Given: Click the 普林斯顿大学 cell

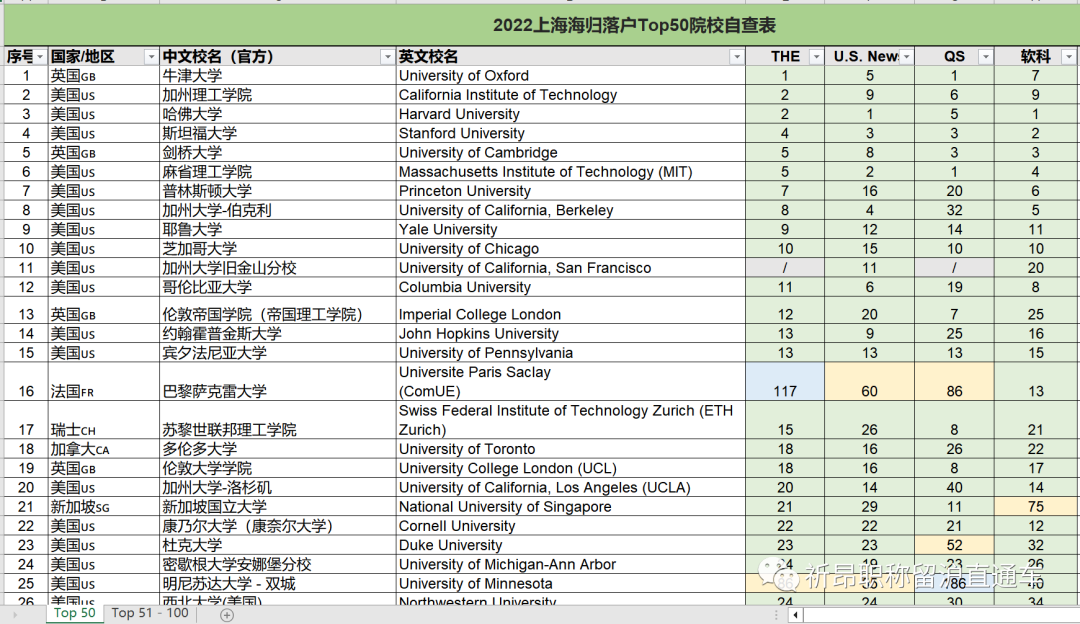Looking at the screenshot, I should click(278, 191).
